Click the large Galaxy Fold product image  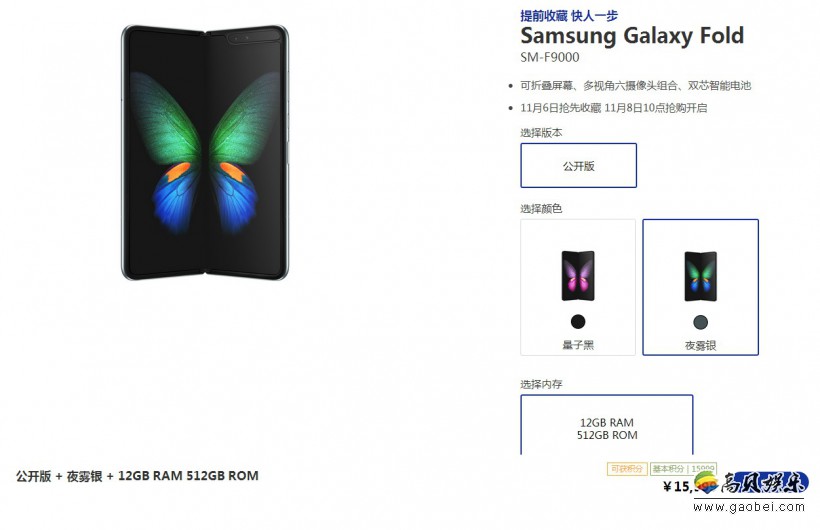(205, 152)
